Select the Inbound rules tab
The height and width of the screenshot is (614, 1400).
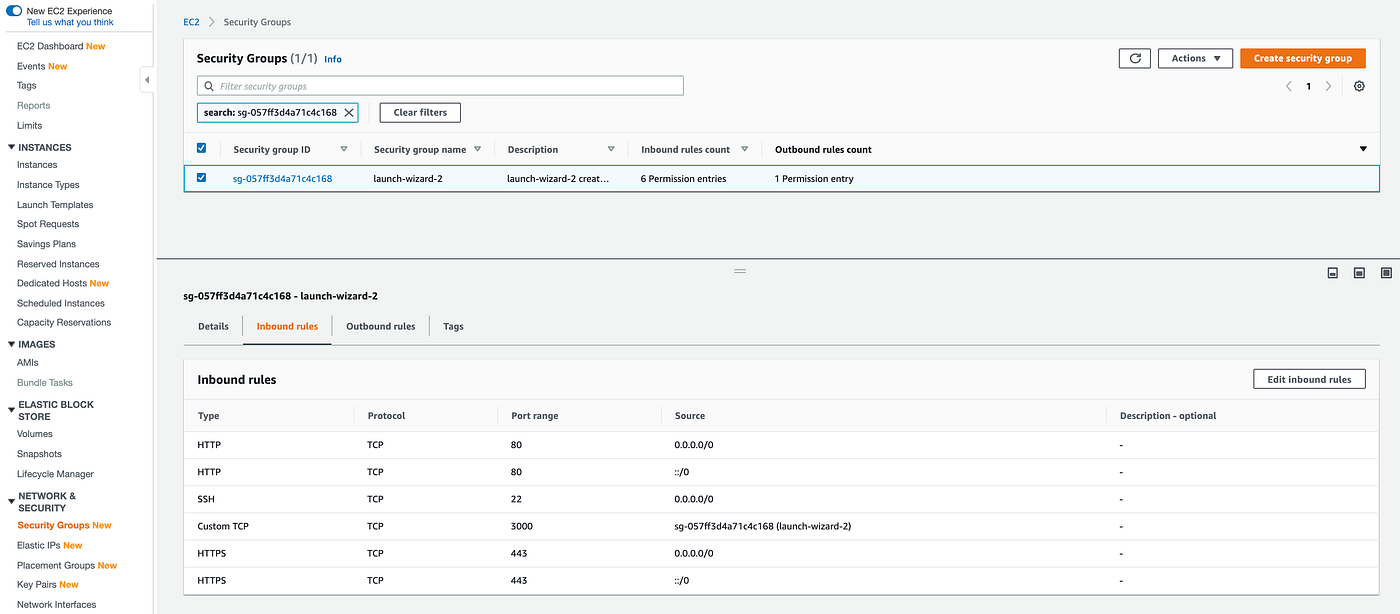pyautogui.click(x=287, y=326)
